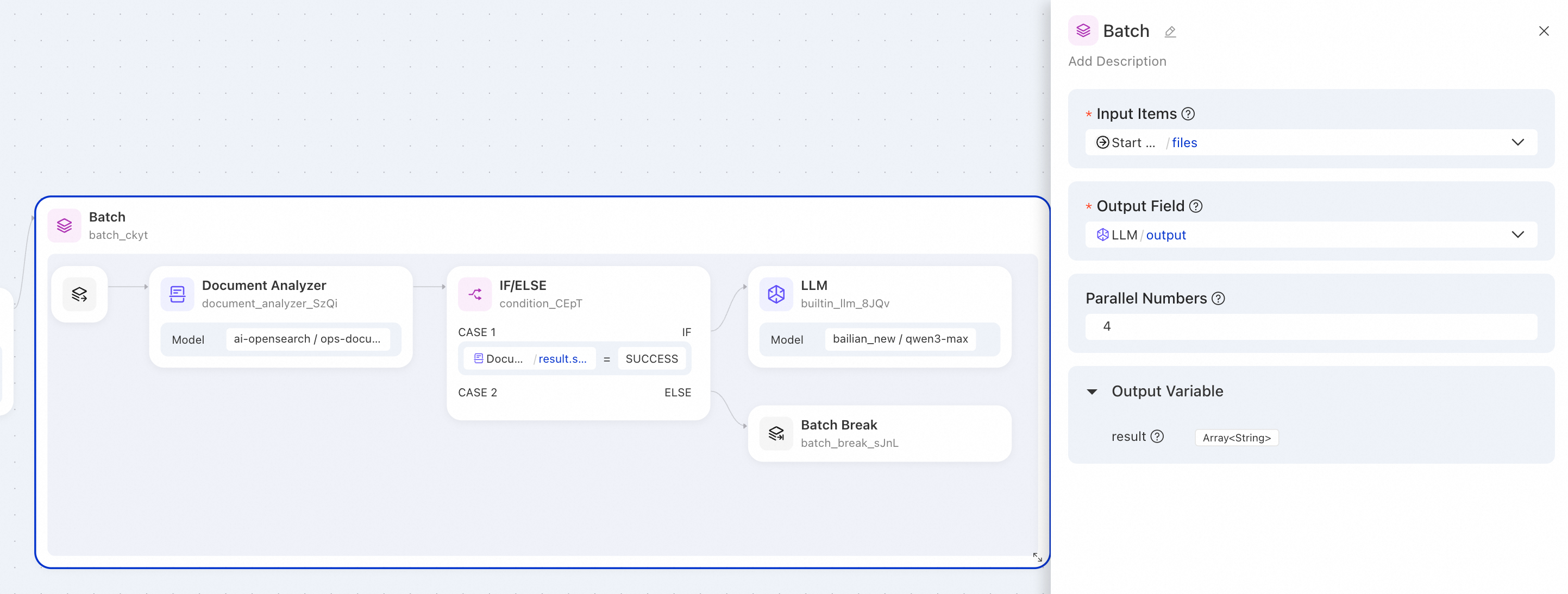This screenshot has height=594, width=1568.
Task: Select the IF/ELSE condition node icon
Action: tap(475, 295)
